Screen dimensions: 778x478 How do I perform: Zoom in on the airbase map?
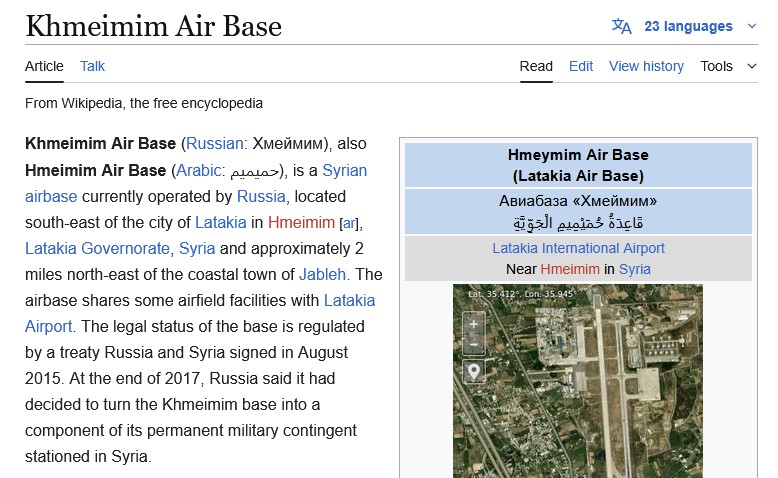tap(474, 325)
